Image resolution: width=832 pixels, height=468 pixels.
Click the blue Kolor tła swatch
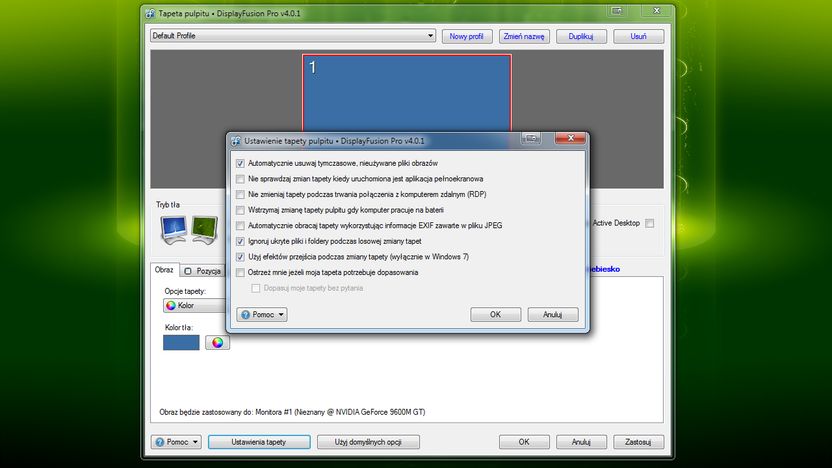[181, 342]
